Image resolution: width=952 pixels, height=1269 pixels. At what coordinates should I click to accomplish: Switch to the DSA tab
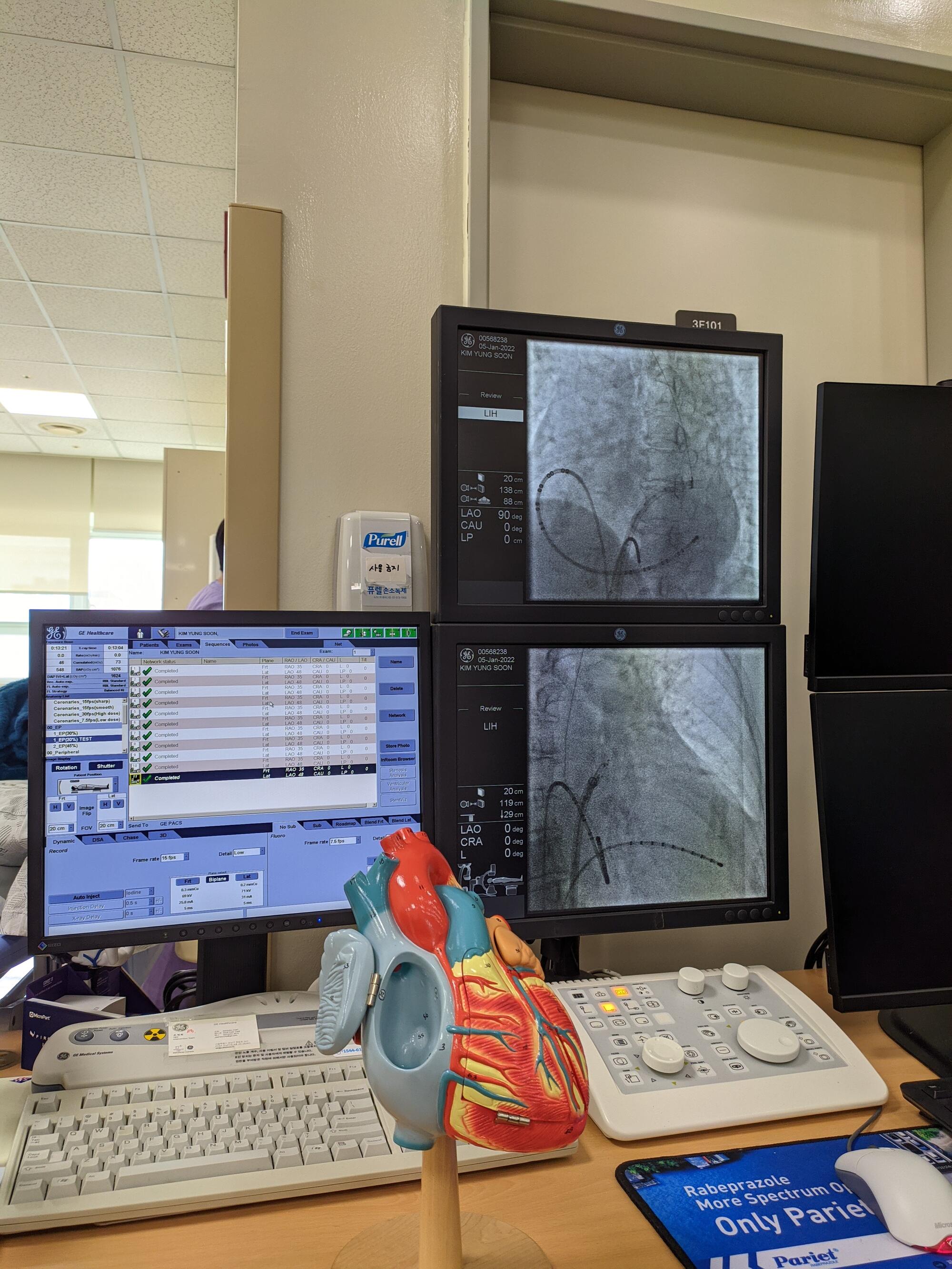click(x=98, y=839)
